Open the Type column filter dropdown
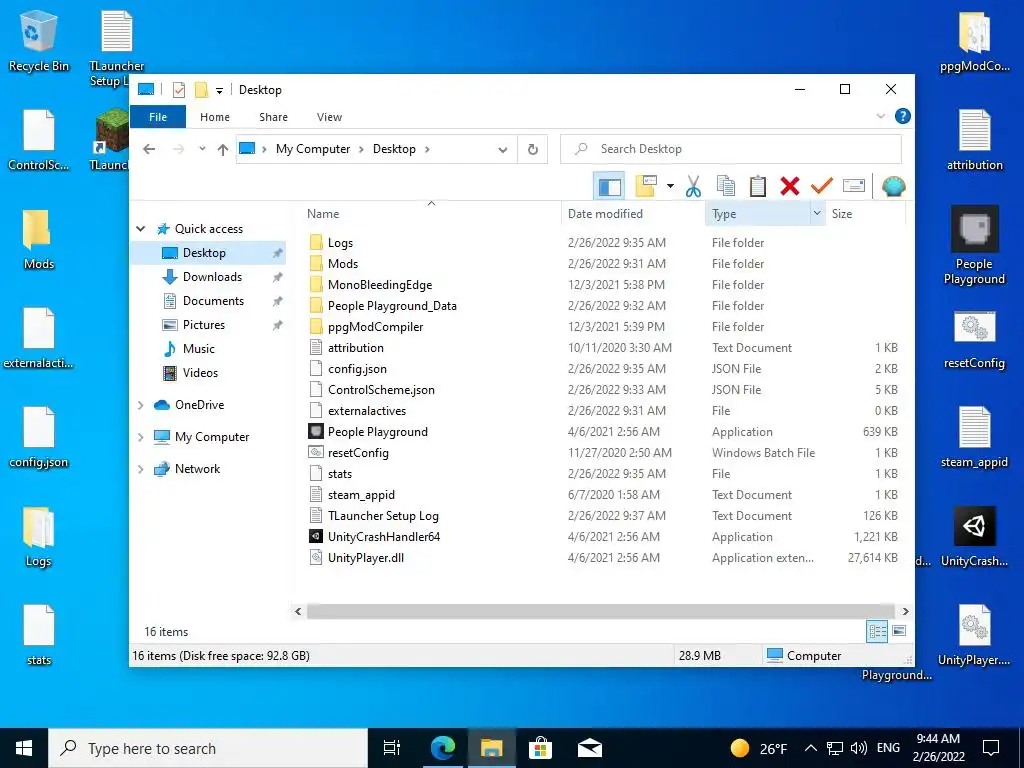 click(x=816, y=213)
